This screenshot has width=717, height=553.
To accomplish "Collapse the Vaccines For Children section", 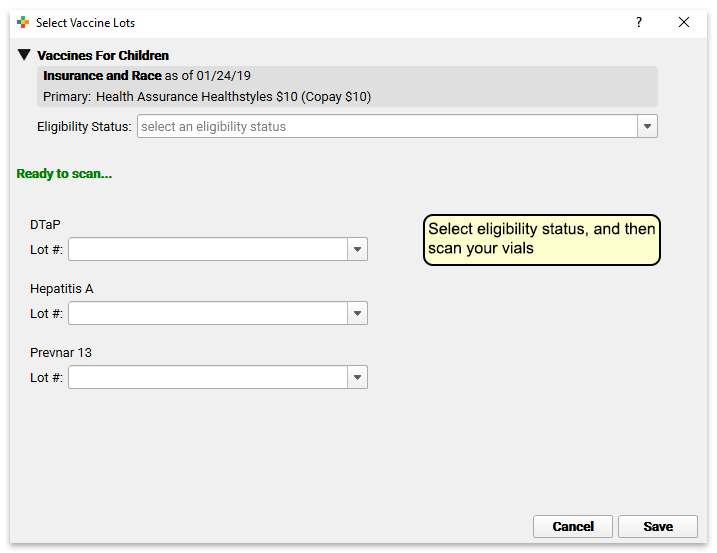I will (x=24, y=55).
